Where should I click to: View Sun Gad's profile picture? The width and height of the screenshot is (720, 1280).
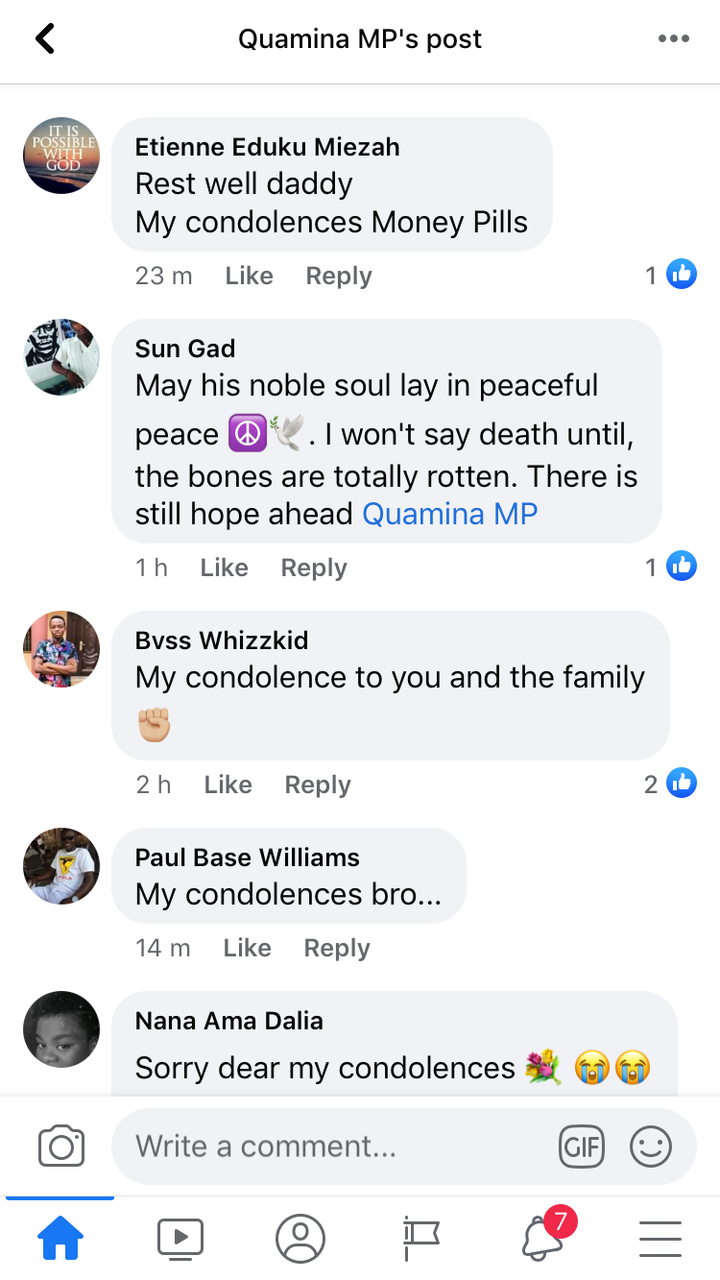[62, 357]
